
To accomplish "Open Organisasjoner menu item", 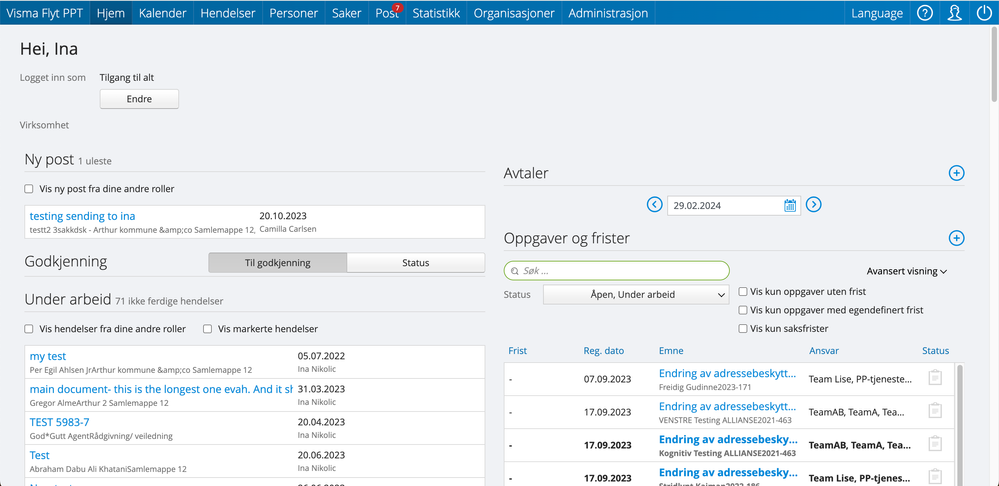I will 514,13.
